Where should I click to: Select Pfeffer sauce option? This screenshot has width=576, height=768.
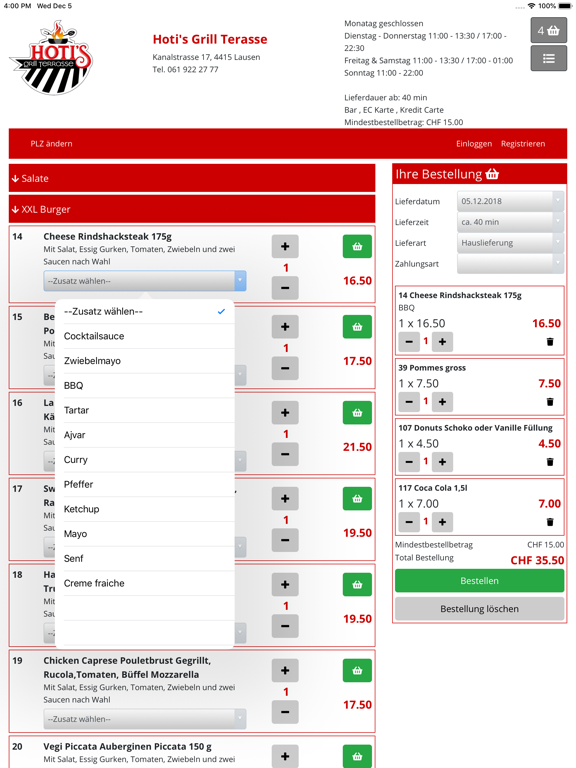coord(144,484)
